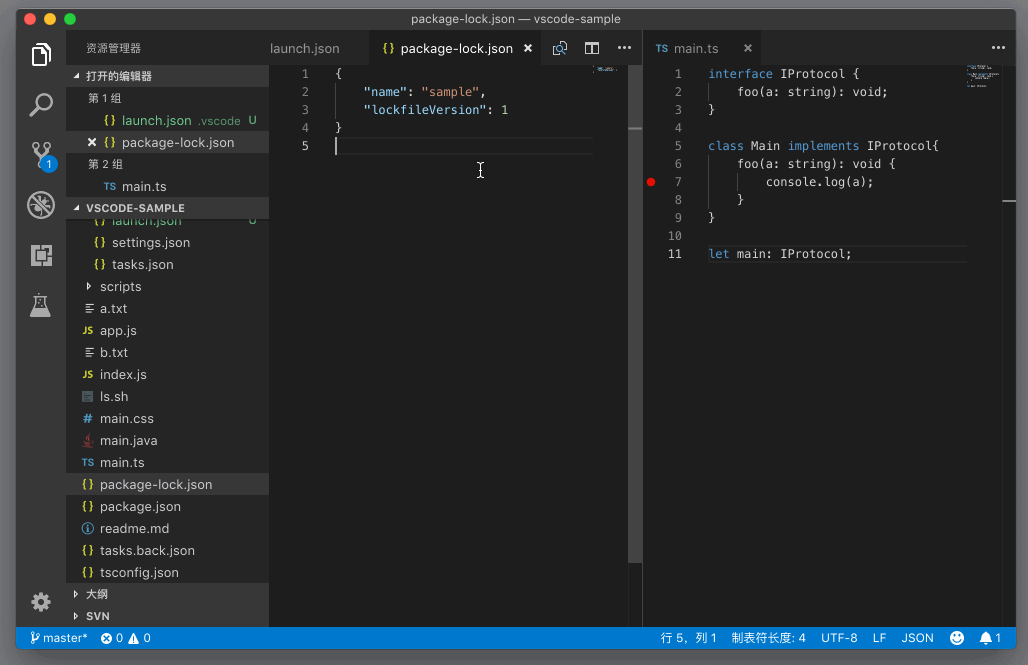Open the Manage gear settings icon

41,601
